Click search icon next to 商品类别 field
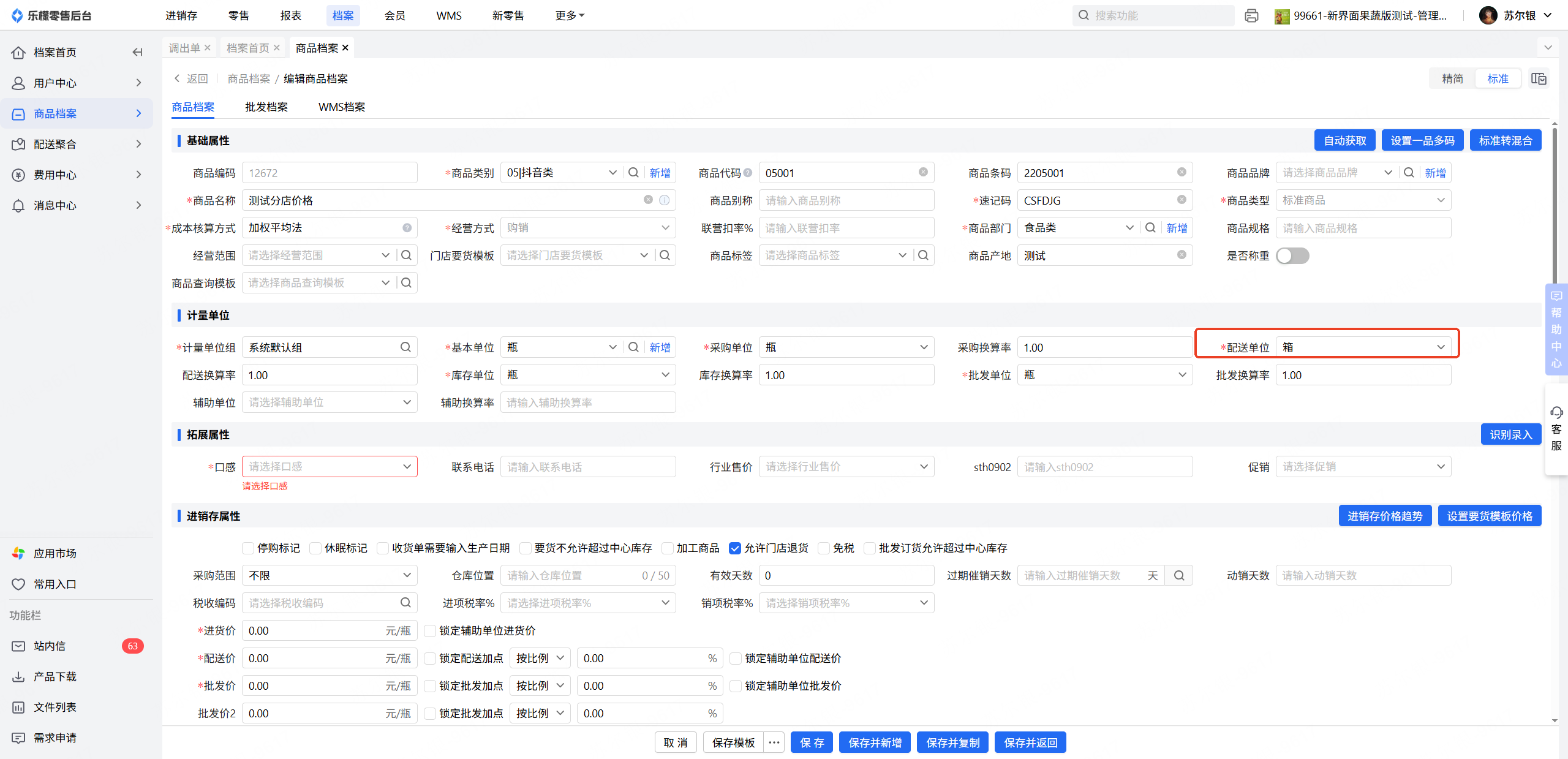The image size is (1568, 759). pos(634,173)
